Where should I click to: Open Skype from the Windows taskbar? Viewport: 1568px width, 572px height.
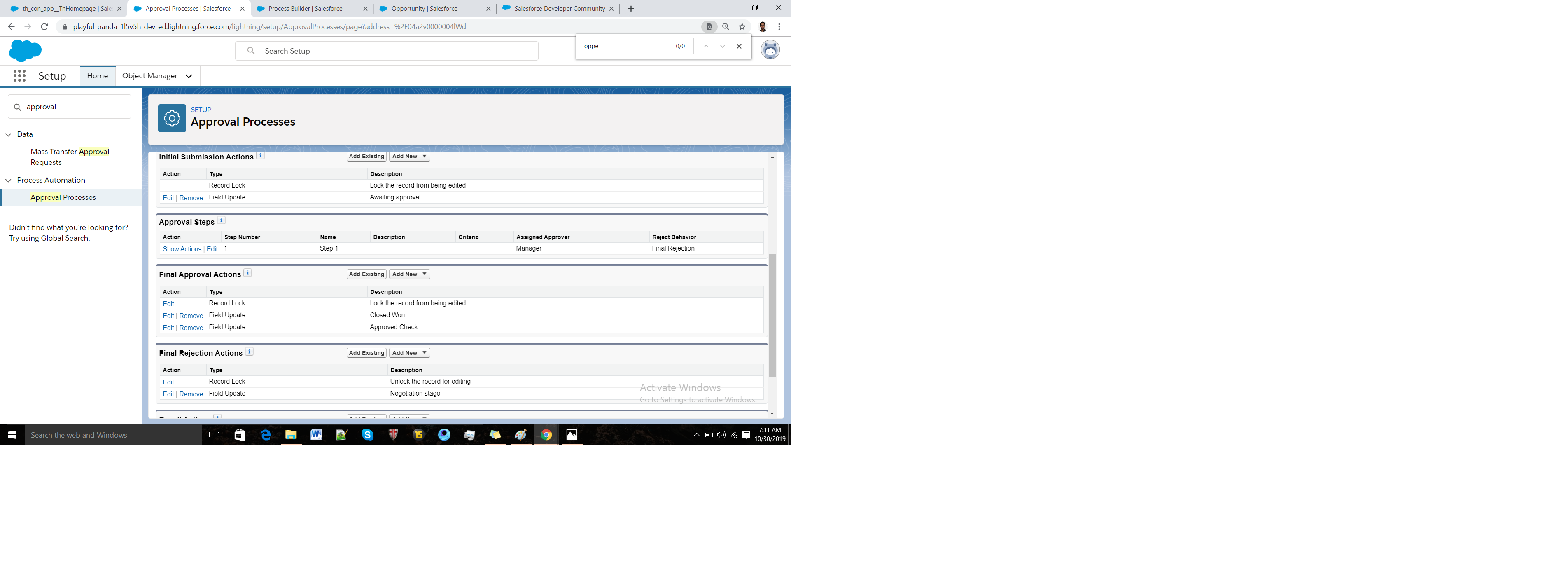click(x=367, y=434)
